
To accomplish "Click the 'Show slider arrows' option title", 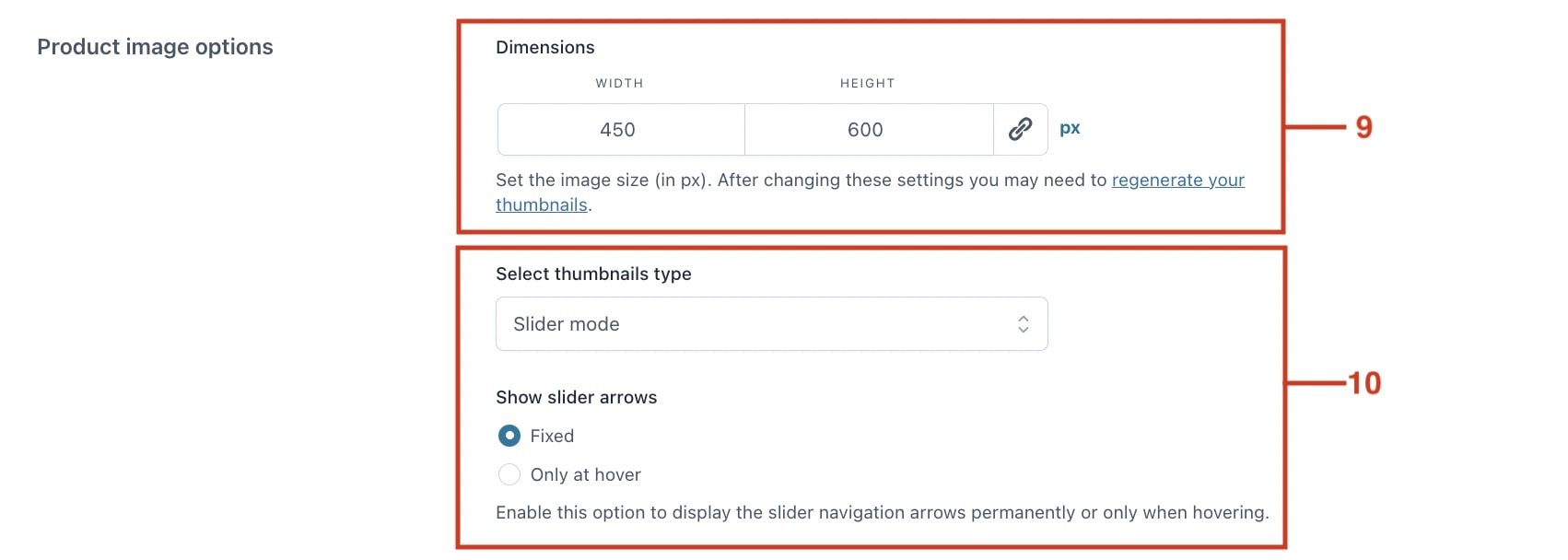I will pos(577,397).
